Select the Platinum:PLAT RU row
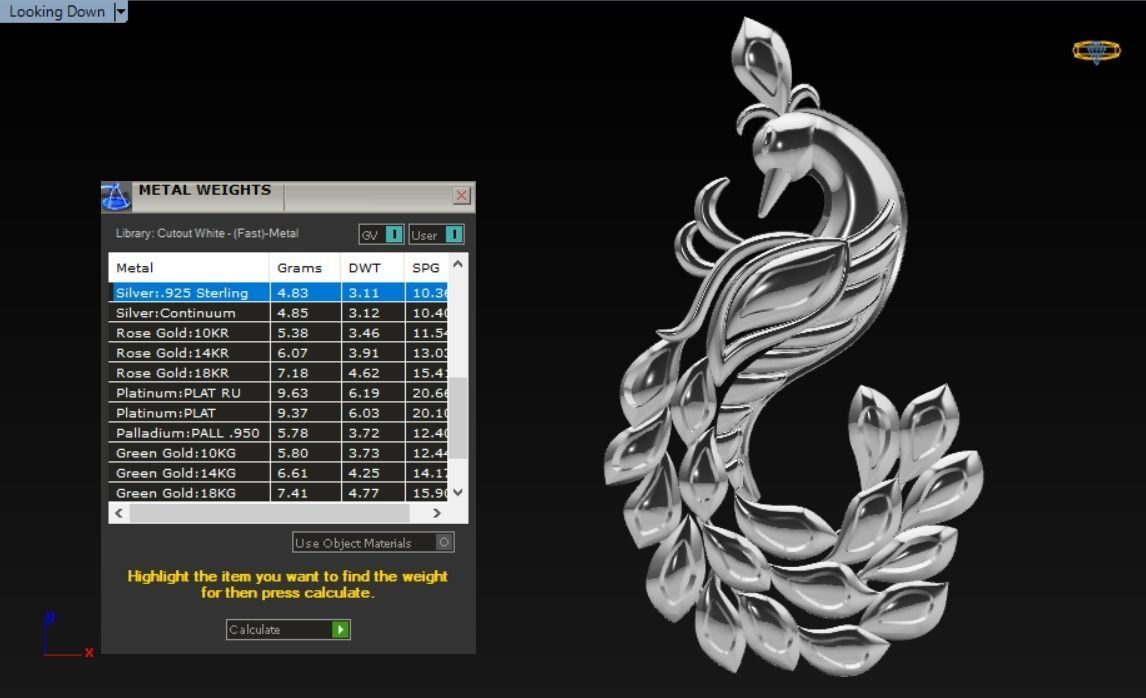The width and height of the screenshot is (1146, 698). 278,392
